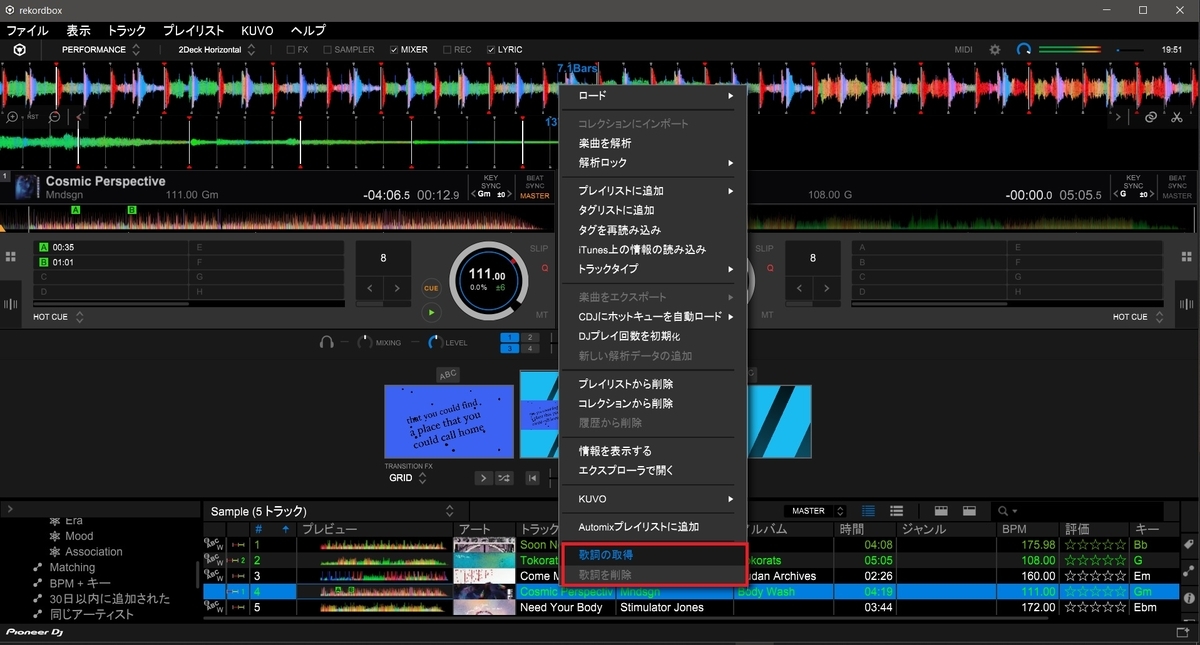Open the settings gear in the top bar
This screenshot has height=645, width=1200.
click(x=993, y=48)
